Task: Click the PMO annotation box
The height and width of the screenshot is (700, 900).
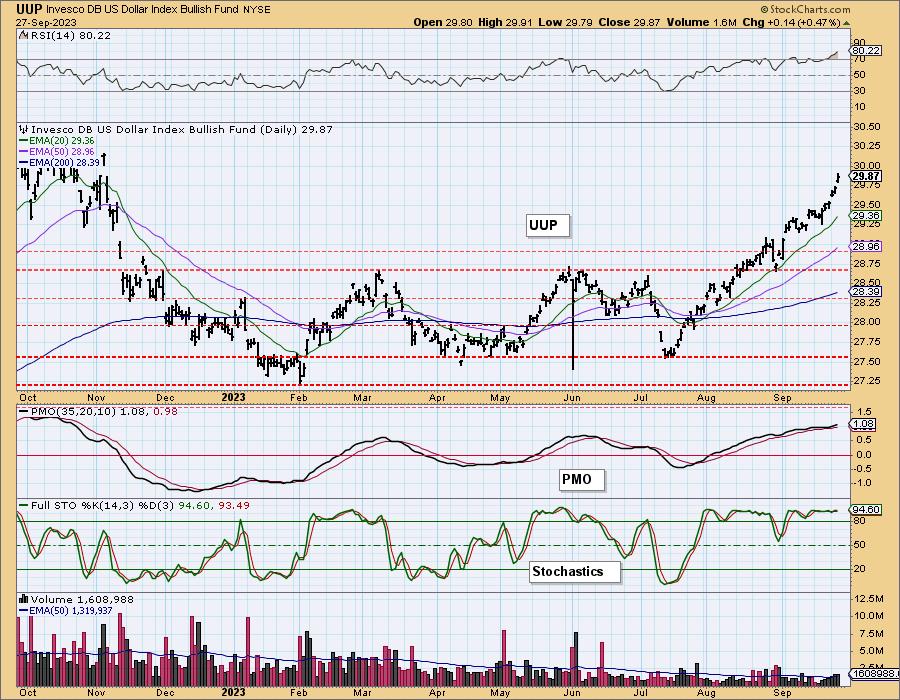Action: click(x=582, y=479)
